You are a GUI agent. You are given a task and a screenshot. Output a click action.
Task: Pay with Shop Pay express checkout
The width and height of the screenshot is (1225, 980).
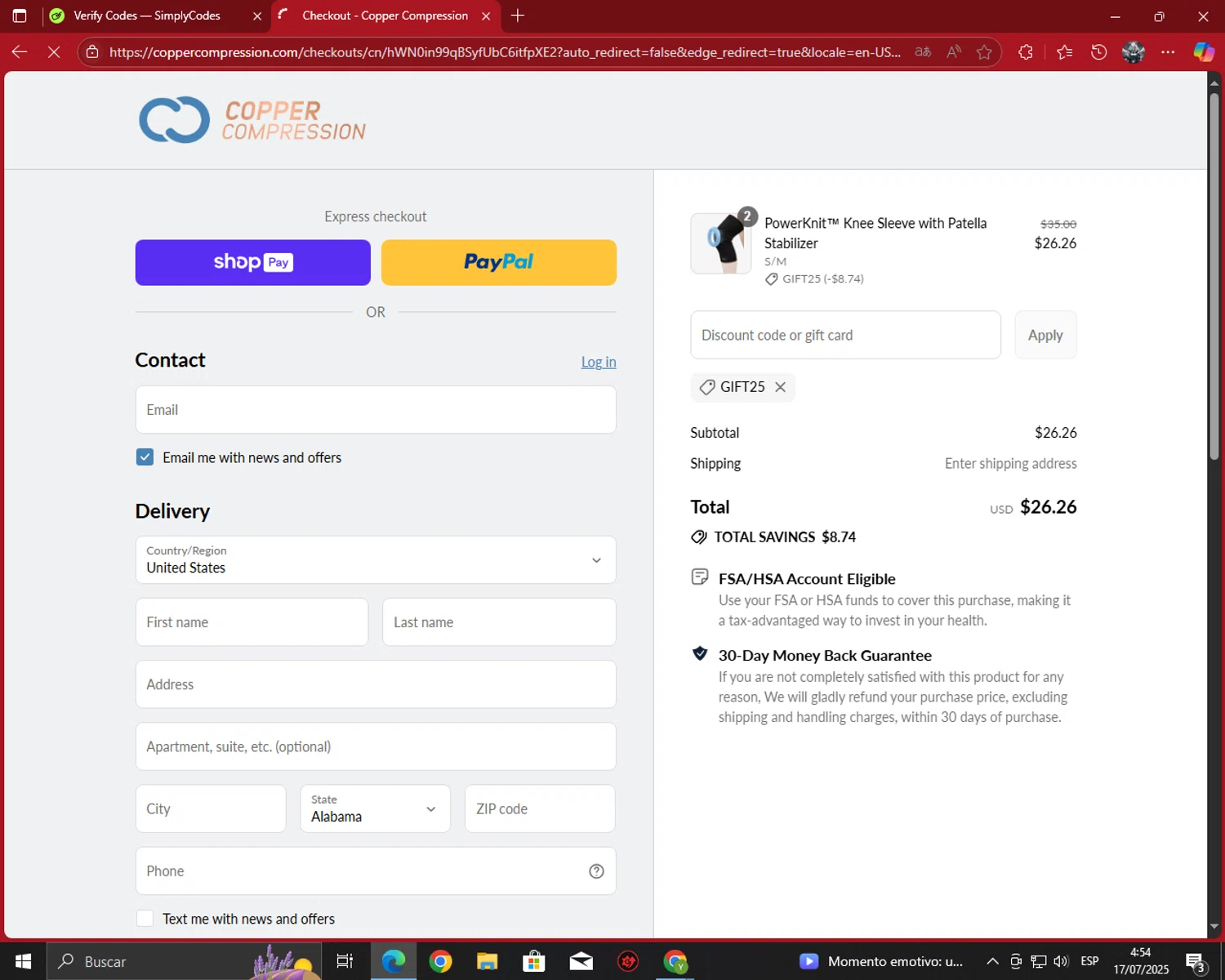pos(252,262)
